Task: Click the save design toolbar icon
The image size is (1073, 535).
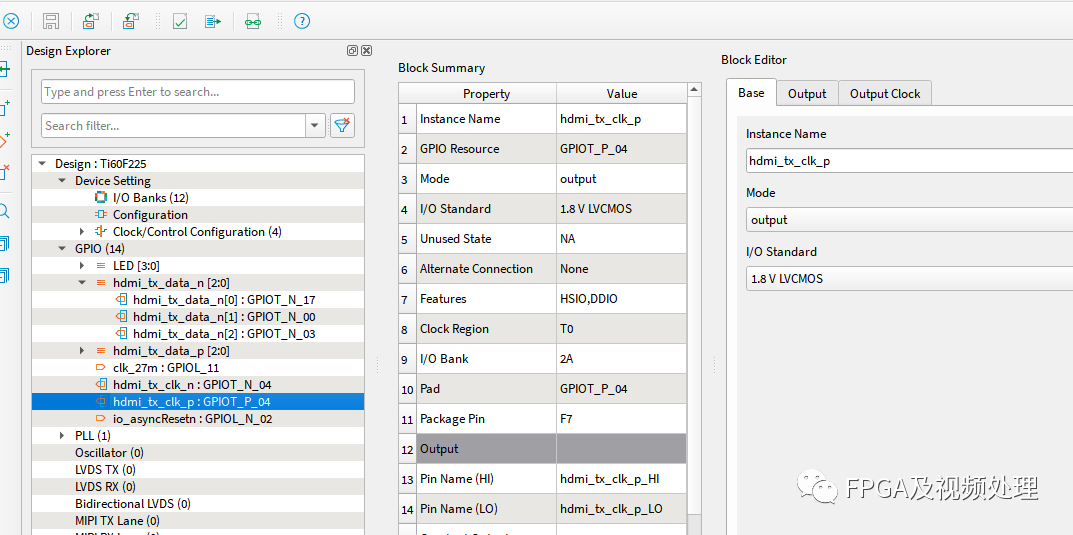Action: pos(51,21)
